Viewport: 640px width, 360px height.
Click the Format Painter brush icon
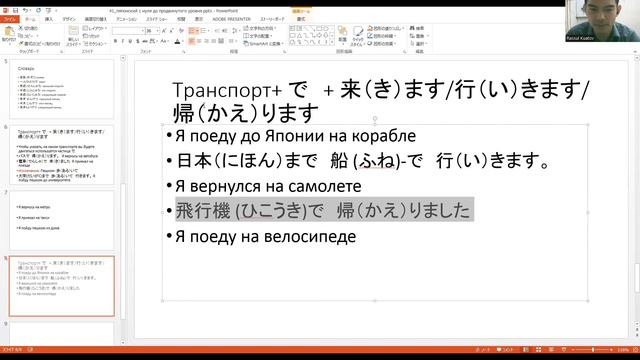click(x=21, y=43)
